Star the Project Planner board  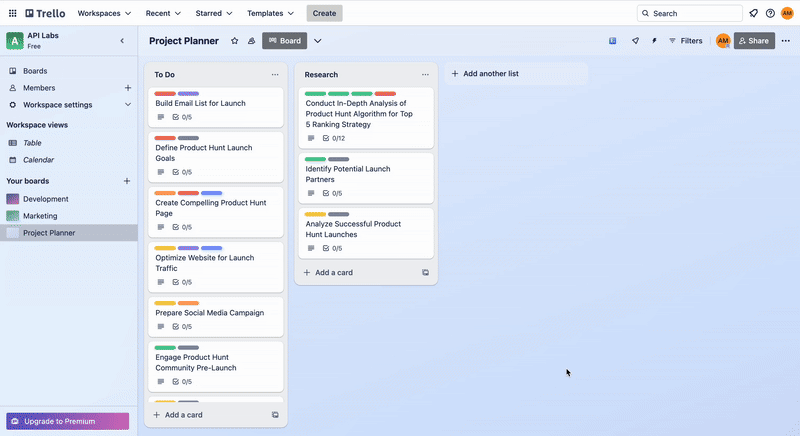pos(234,41)
